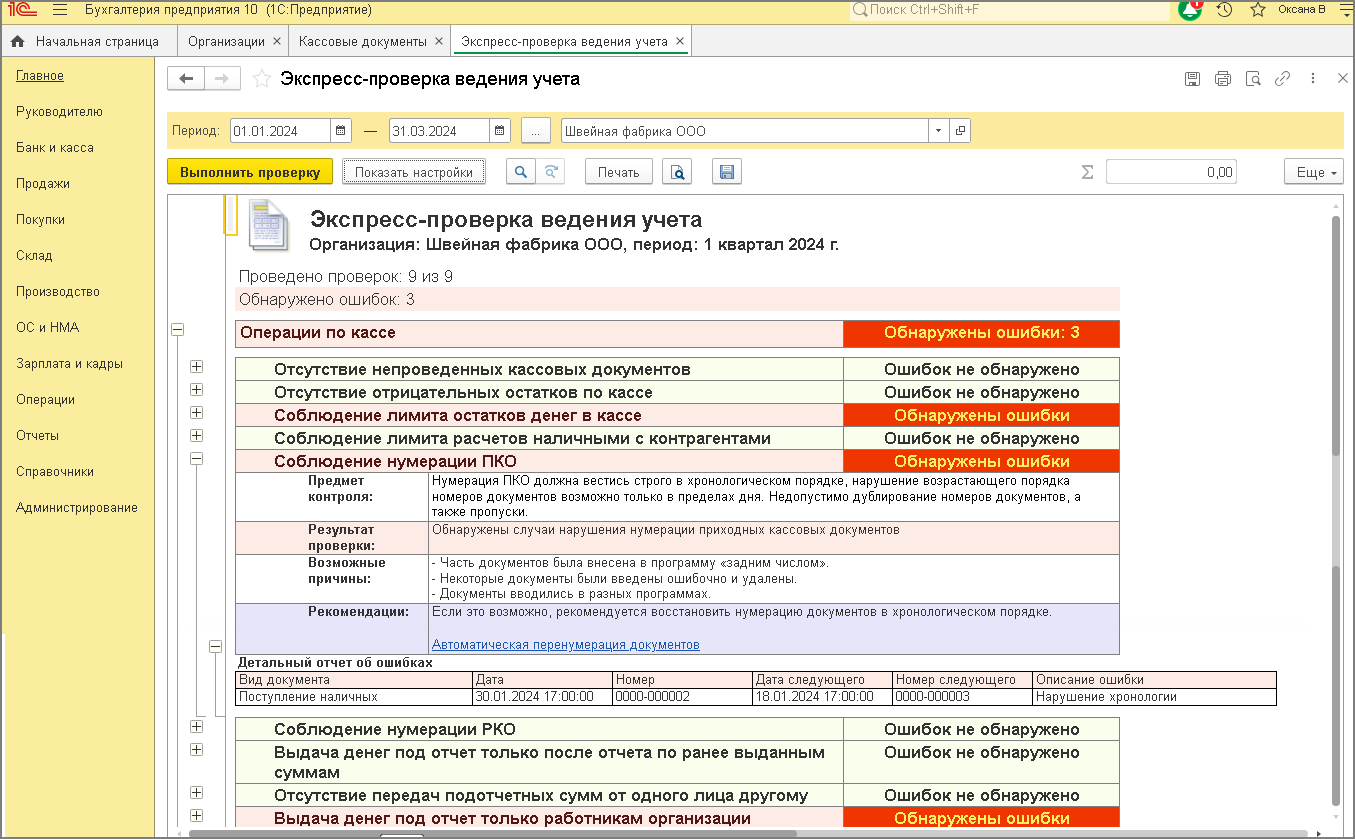
Task: Click the preview icon in the form header
Action: (1253, 79)
